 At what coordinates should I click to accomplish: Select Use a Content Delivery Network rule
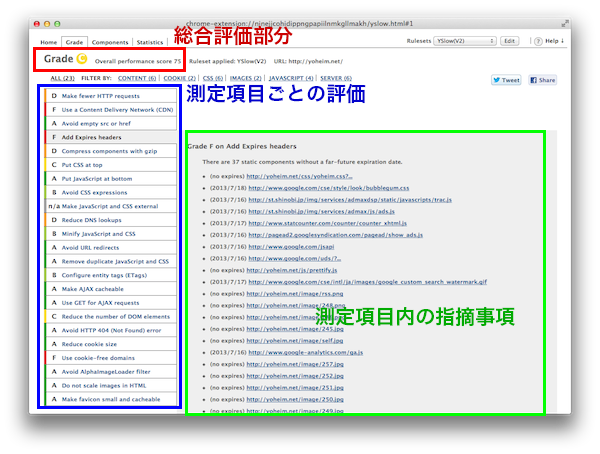tap(111, 110)
